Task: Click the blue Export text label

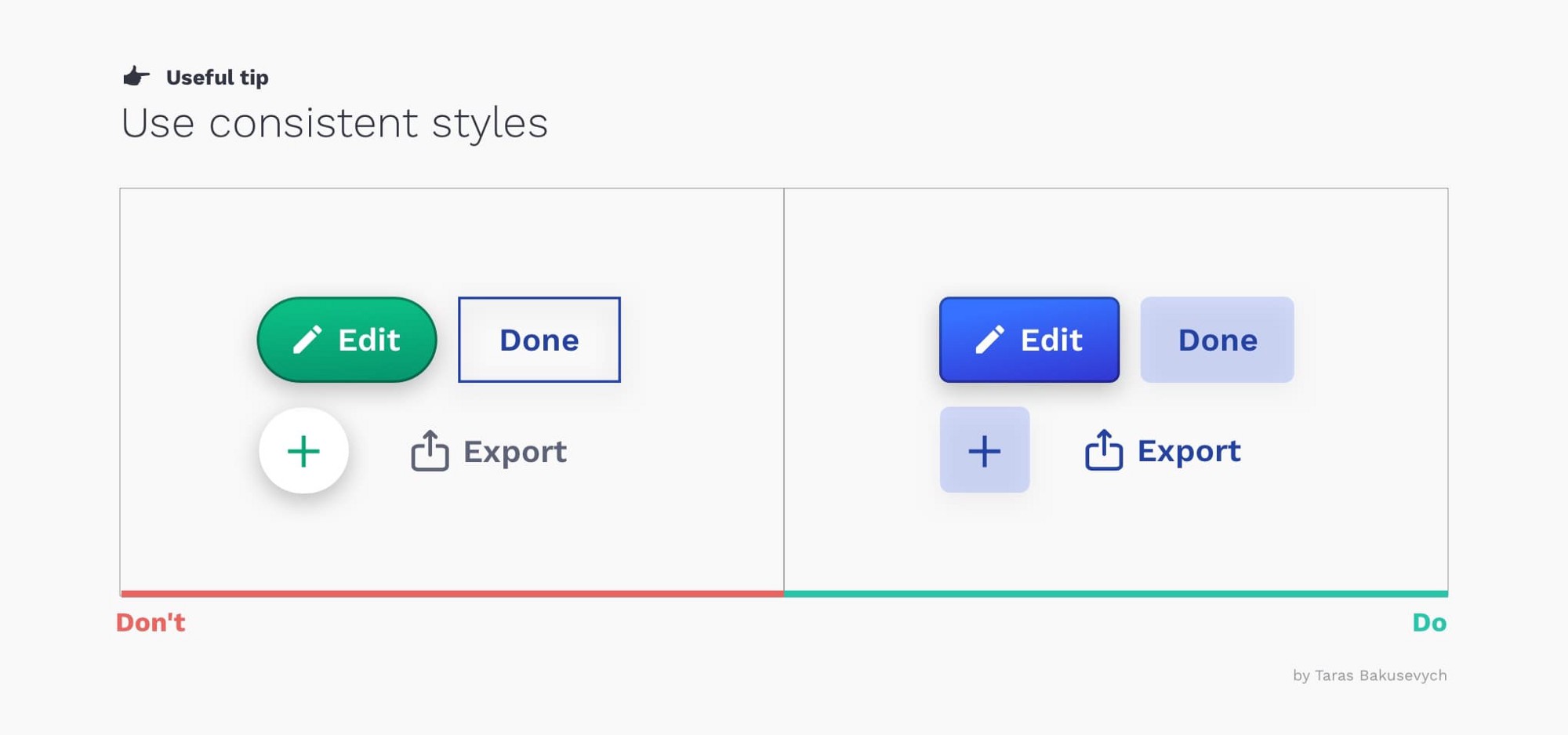Action: click(1189, 451)
